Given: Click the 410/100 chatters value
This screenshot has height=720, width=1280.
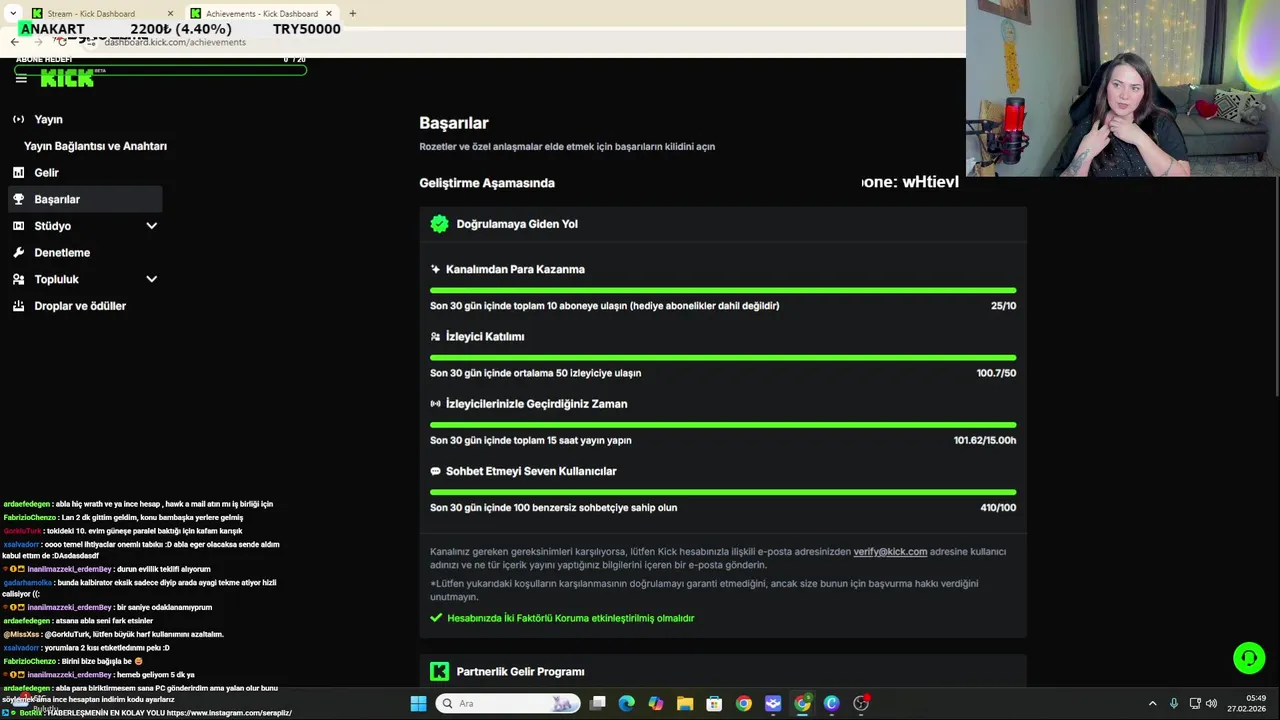Looking at the screenshot, I should pos(998,507).
